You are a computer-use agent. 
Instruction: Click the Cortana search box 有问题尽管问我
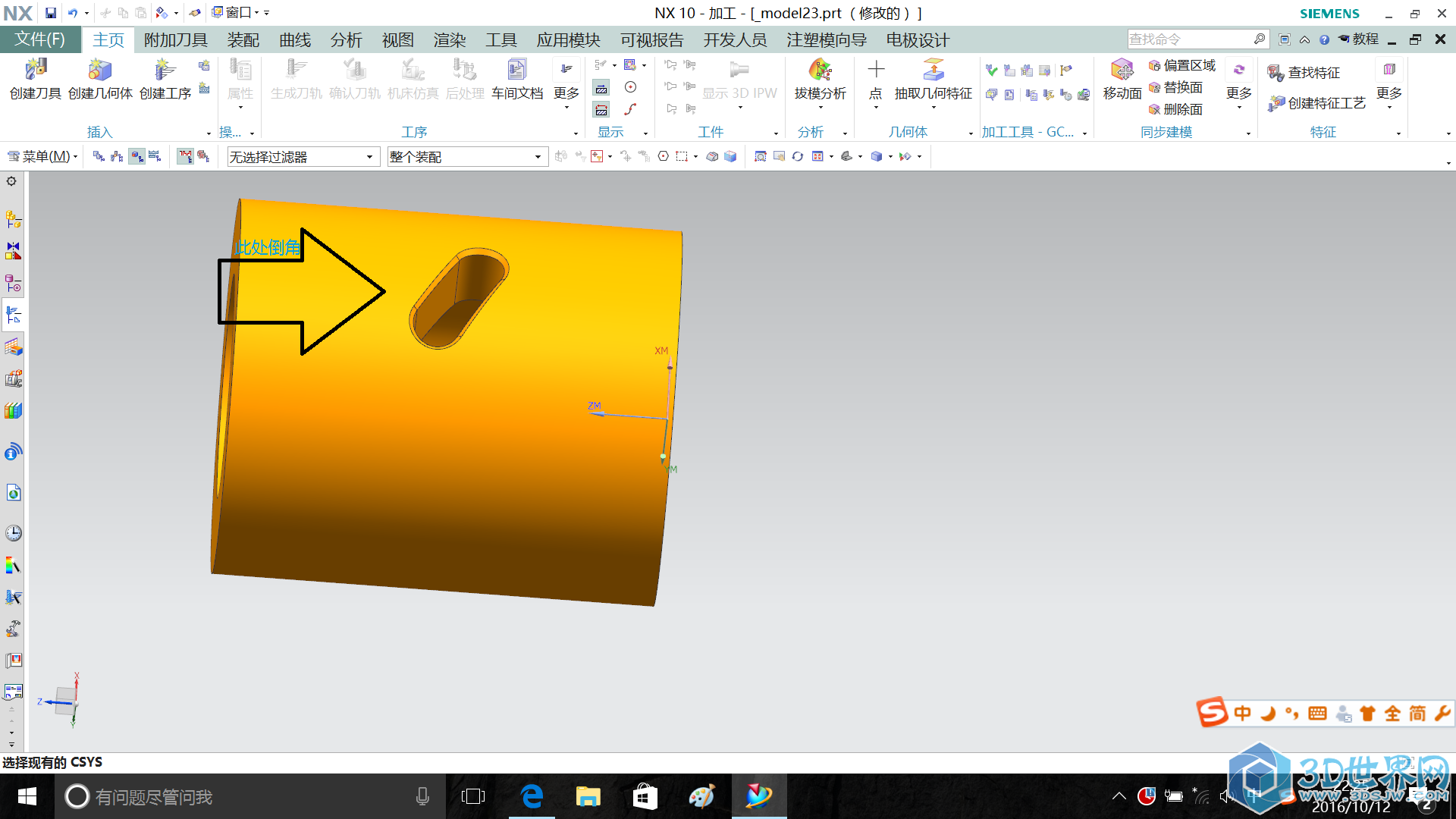[250, 796]
